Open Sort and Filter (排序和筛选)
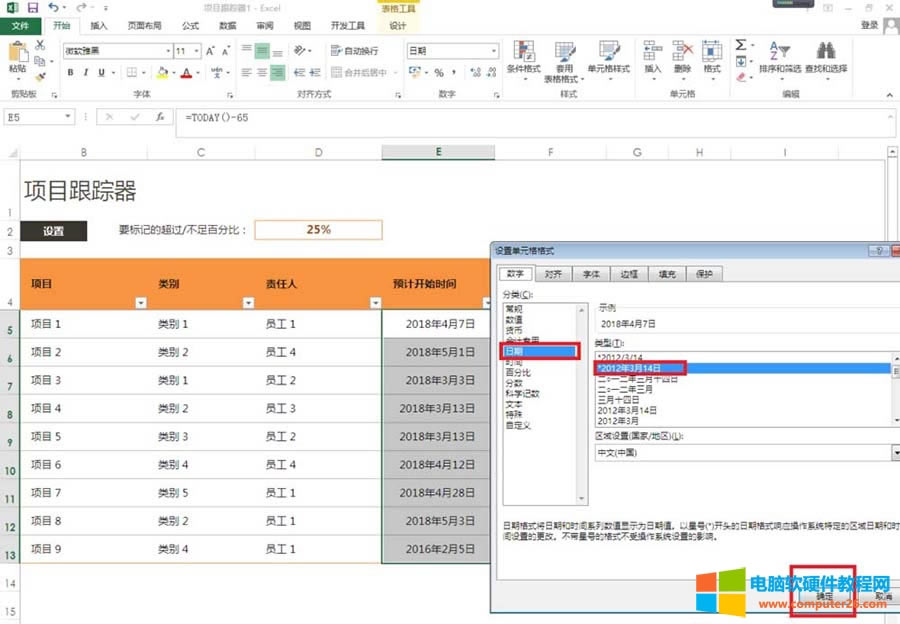The height and width of the screenshot is (624, 900). tap(780, 57)
